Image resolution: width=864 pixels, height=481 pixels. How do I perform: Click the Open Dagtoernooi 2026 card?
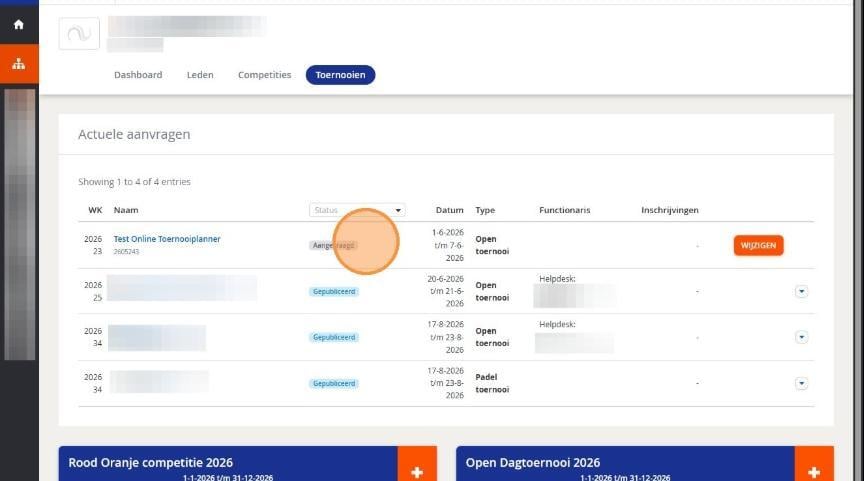[x=625, y=463]
